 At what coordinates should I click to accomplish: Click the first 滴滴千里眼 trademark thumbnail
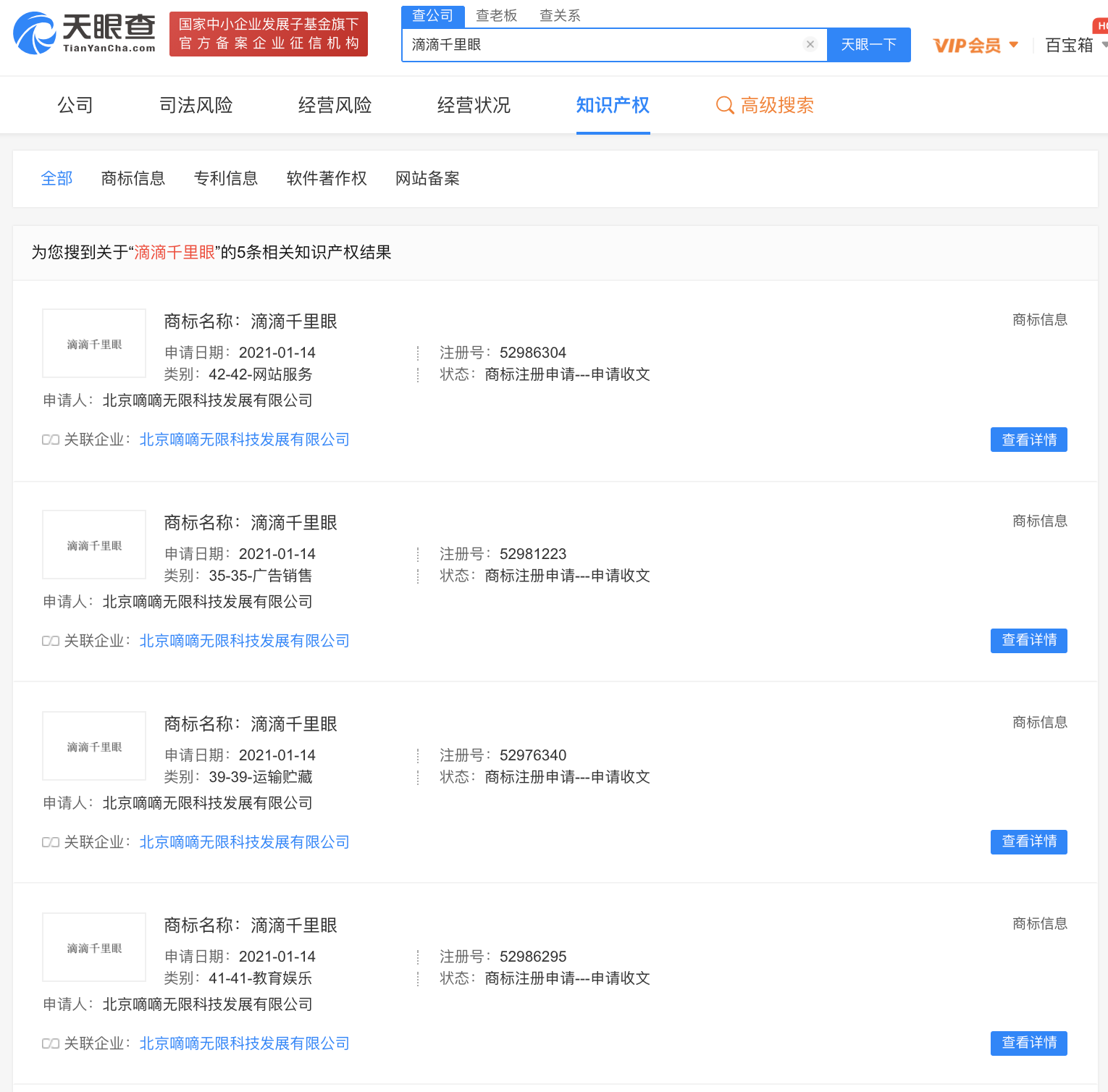93,343
